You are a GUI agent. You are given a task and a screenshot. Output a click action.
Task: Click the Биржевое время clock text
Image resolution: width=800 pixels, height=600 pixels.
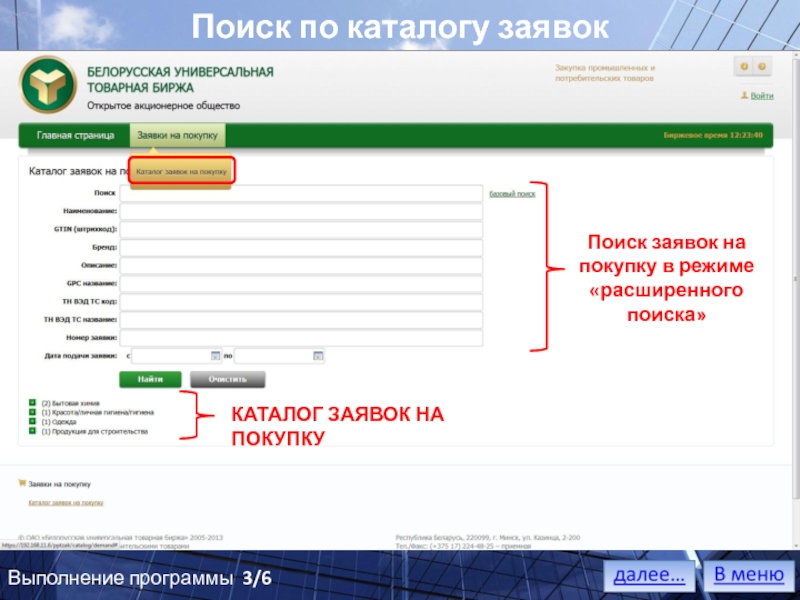pos(713,135)
